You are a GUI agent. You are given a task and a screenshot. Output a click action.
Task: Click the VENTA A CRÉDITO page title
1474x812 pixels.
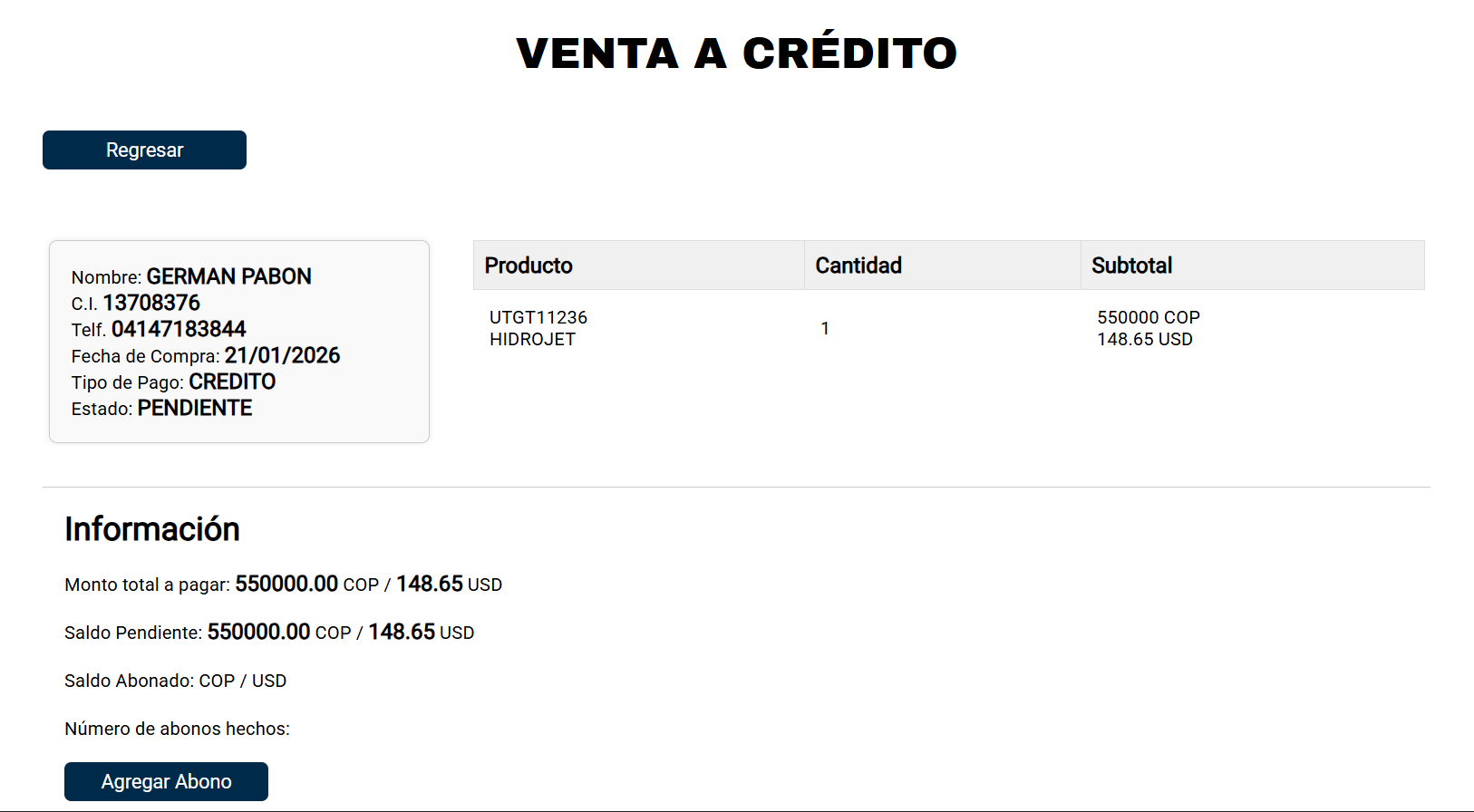(736, 53)
